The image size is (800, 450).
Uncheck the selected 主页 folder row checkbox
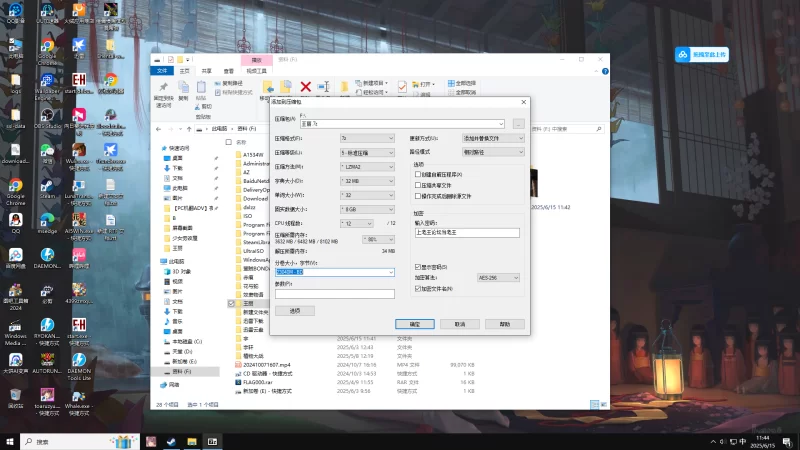pyautogui.click(x=231, y=304)
